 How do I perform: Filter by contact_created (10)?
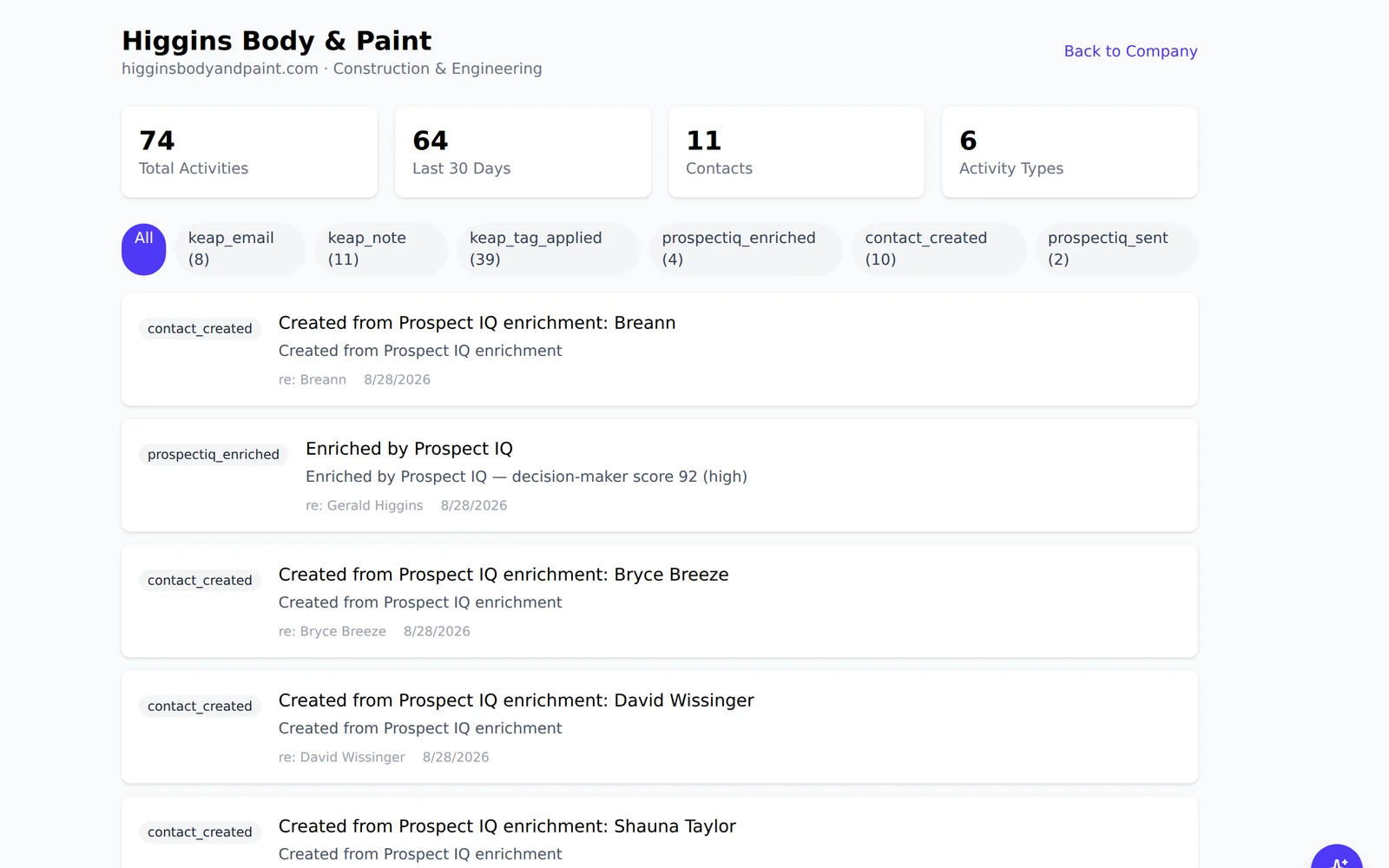coord(938,249)
